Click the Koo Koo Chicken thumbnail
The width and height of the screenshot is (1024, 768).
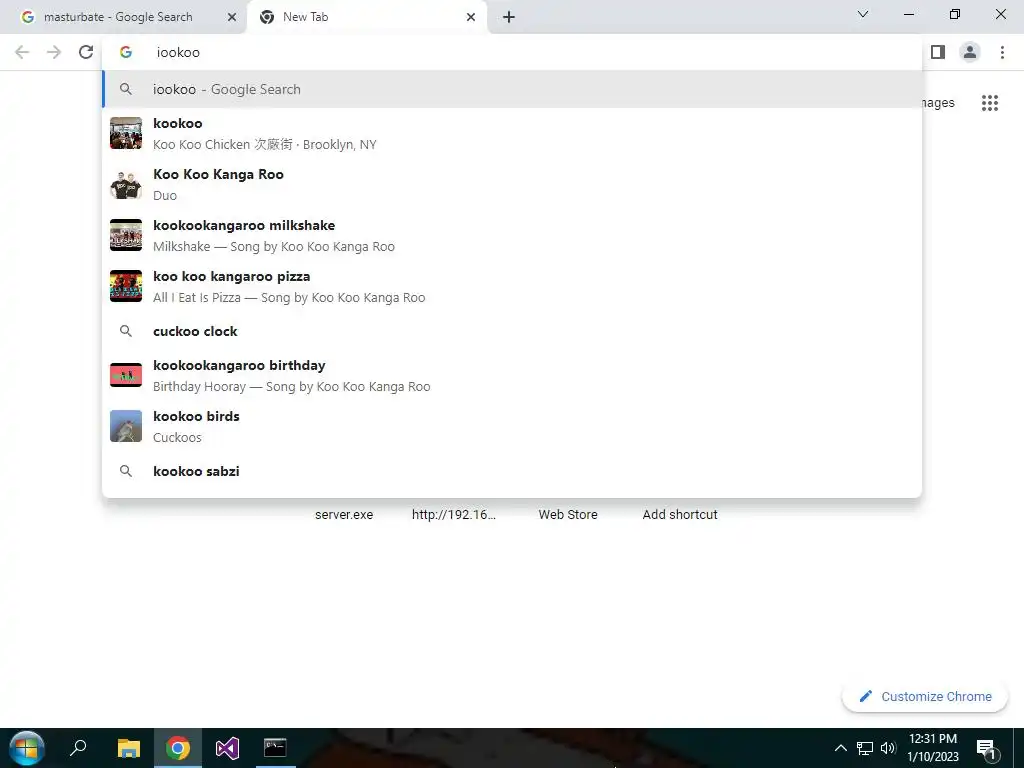click(x=126, y=133)
